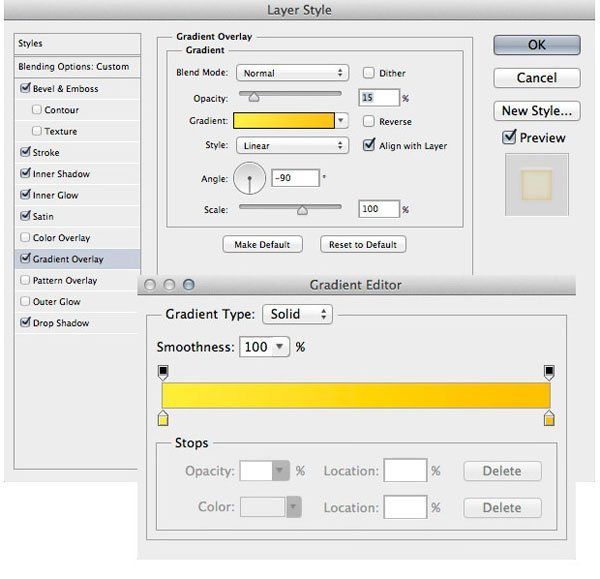Enable the Color Overlay checkbox
Viewport: 600px width, 579px height.
[25, 237]
